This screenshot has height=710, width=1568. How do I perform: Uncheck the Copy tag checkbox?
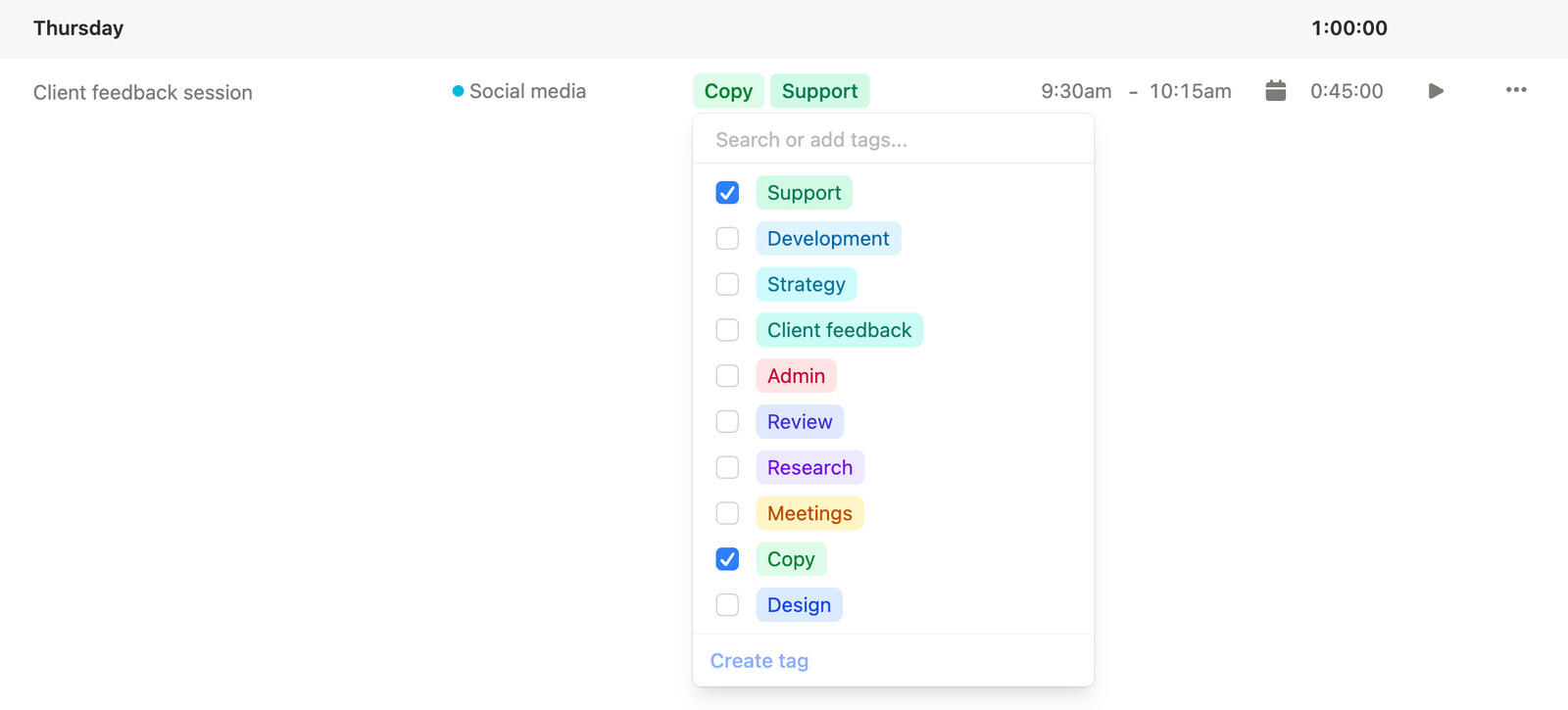(727, 559)
